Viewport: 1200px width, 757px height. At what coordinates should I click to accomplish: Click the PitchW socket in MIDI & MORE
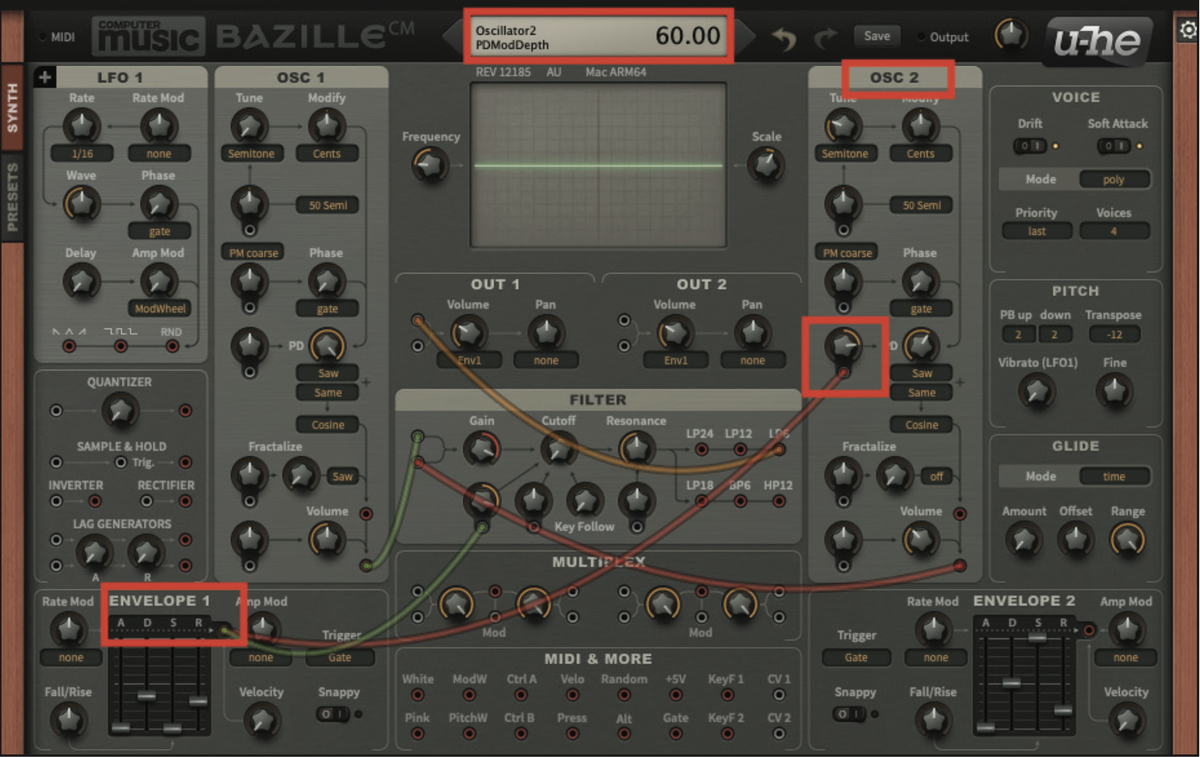coord(469,732)
